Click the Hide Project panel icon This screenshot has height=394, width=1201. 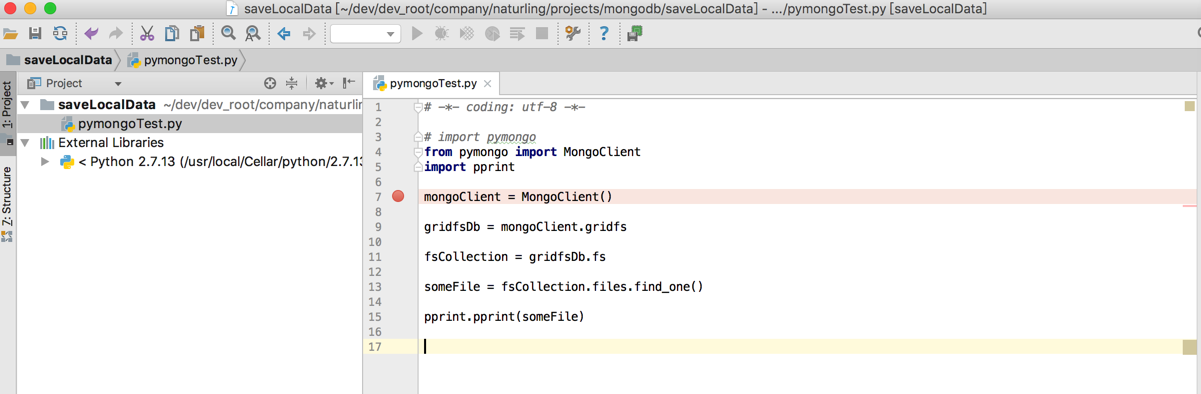pos(348,84)
